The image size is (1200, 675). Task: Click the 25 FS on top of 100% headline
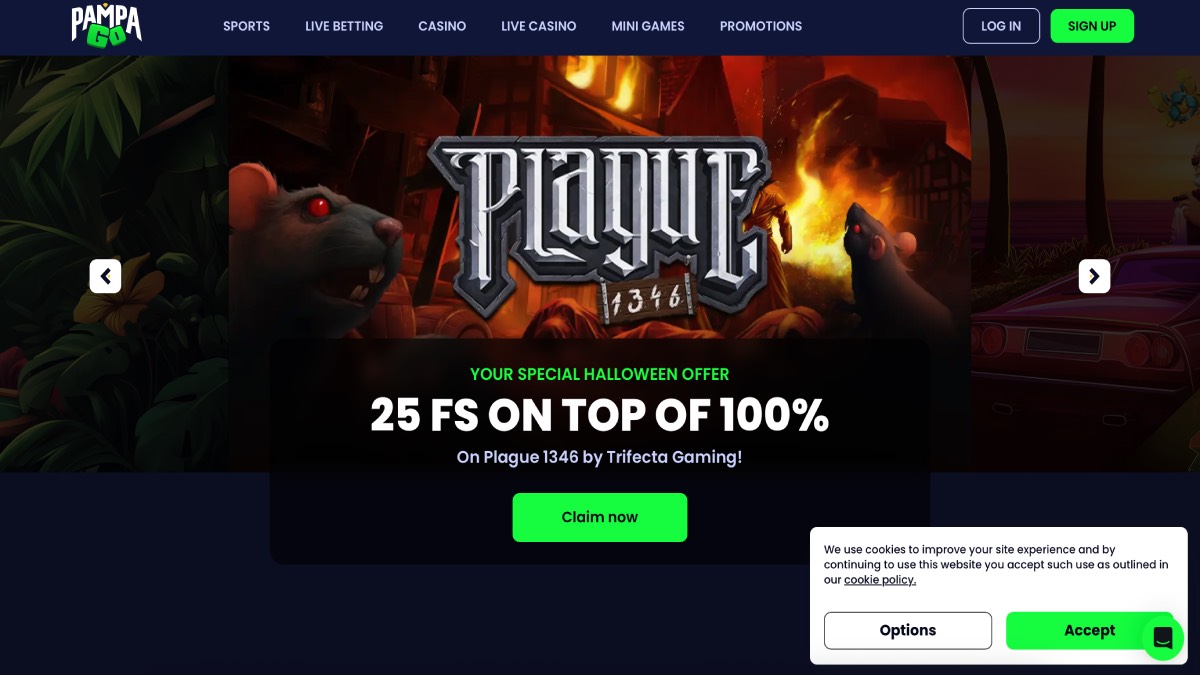tap(600, 415)
